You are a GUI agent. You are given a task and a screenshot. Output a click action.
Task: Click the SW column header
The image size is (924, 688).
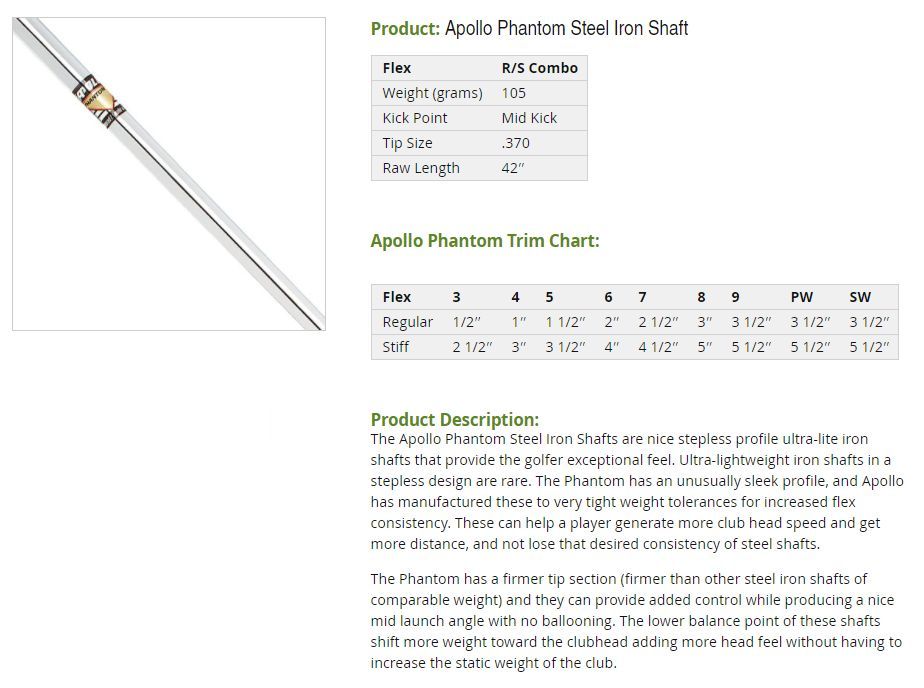860,297
